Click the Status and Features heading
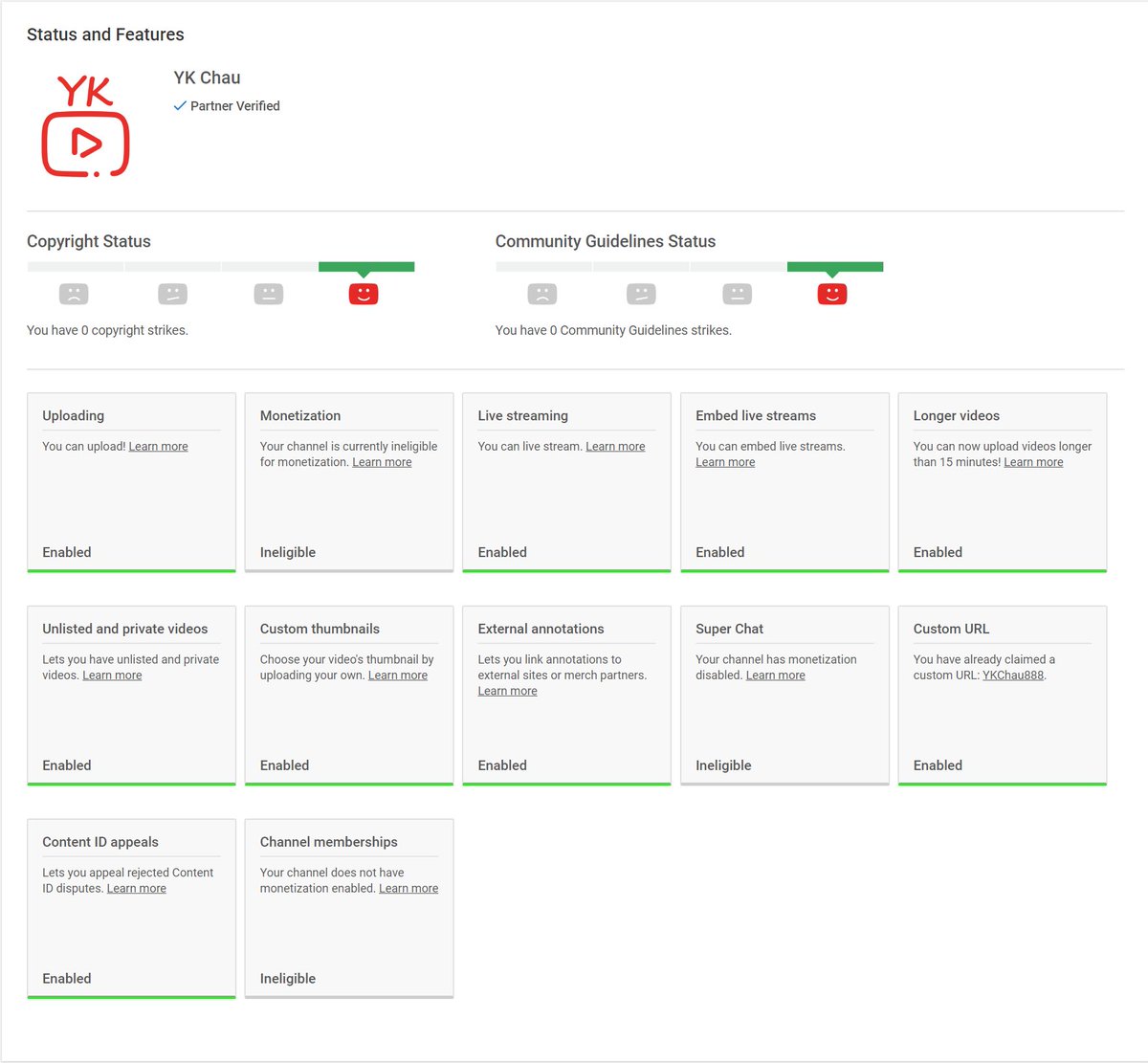The height and width of the screenshot is (1063, 1148). [105, 34]
